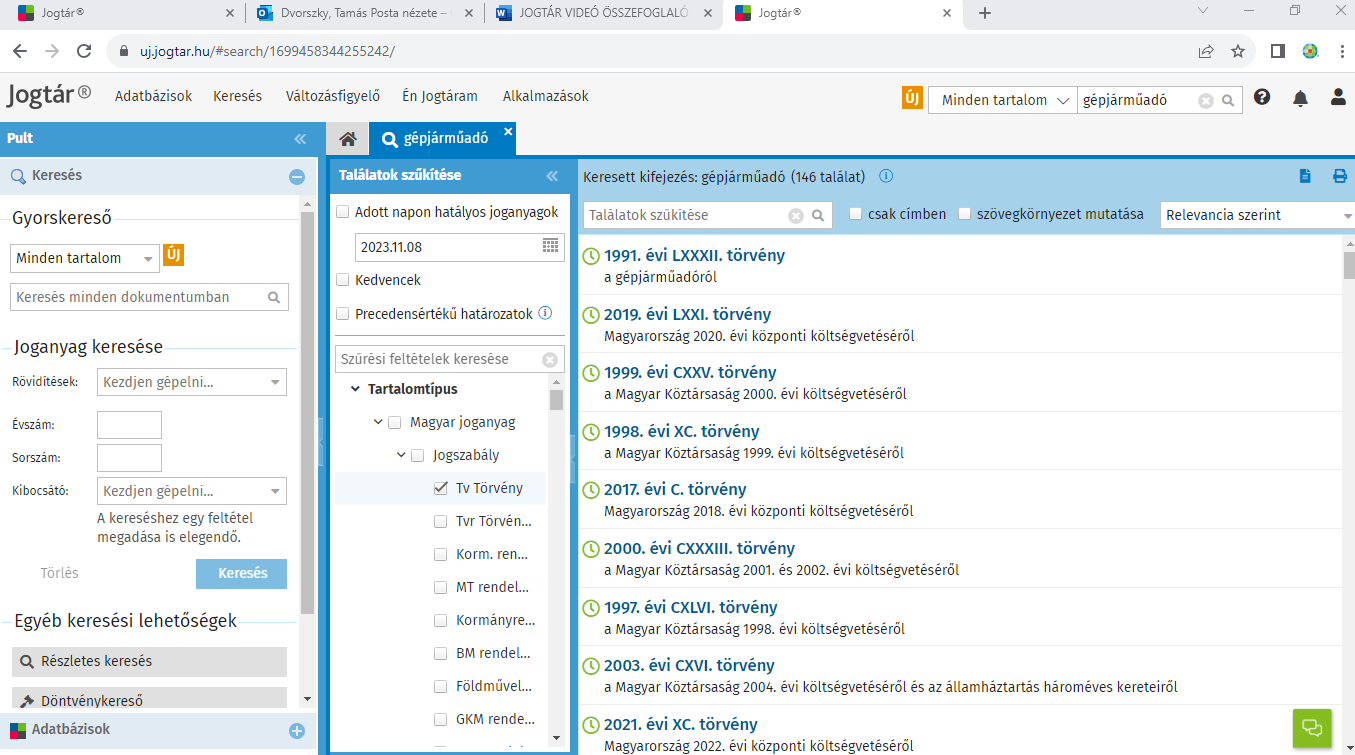Print the search results list
This screenshot has height=755, width=1355.
click(x=1340, y=176)
